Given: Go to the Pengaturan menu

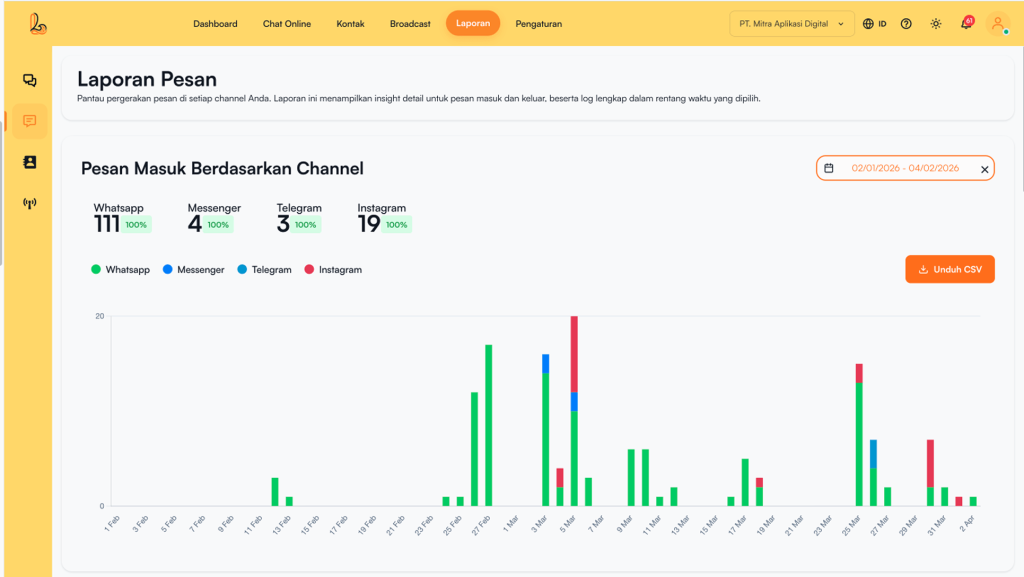Looking at the screenshot, I should coord(538,24).
